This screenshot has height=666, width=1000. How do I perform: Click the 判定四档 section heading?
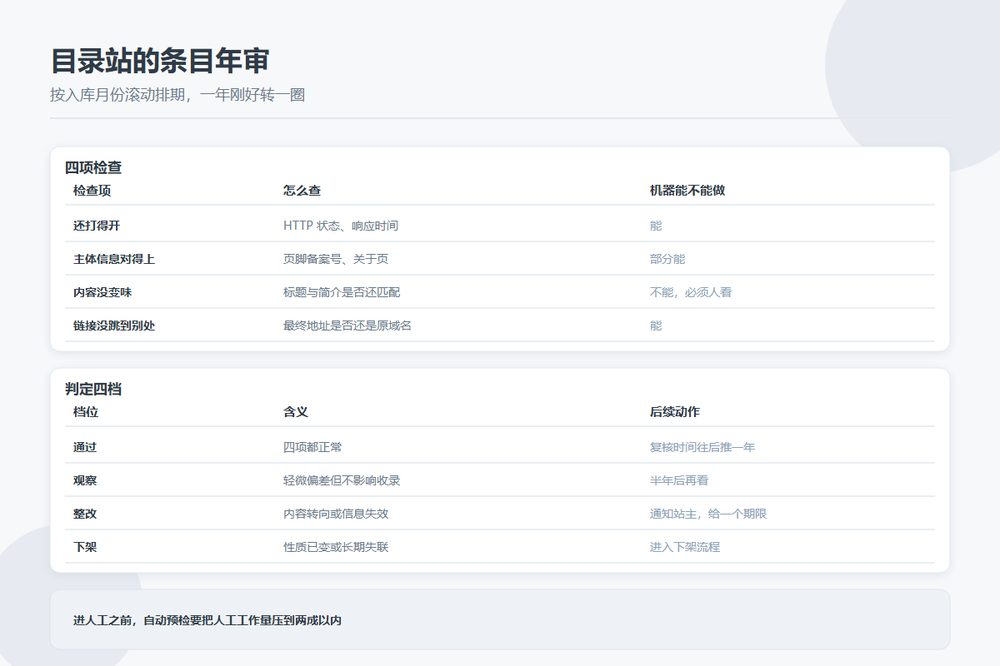point(93,388)
